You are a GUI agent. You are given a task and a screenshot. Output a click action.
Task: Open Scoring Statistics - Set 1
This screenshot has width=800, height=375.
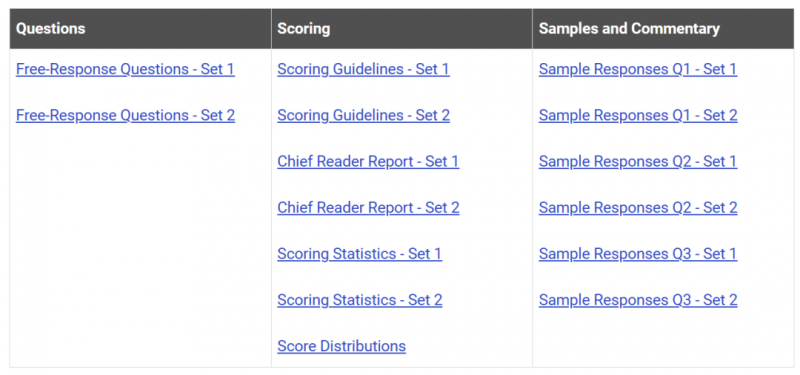pos(359,254)
